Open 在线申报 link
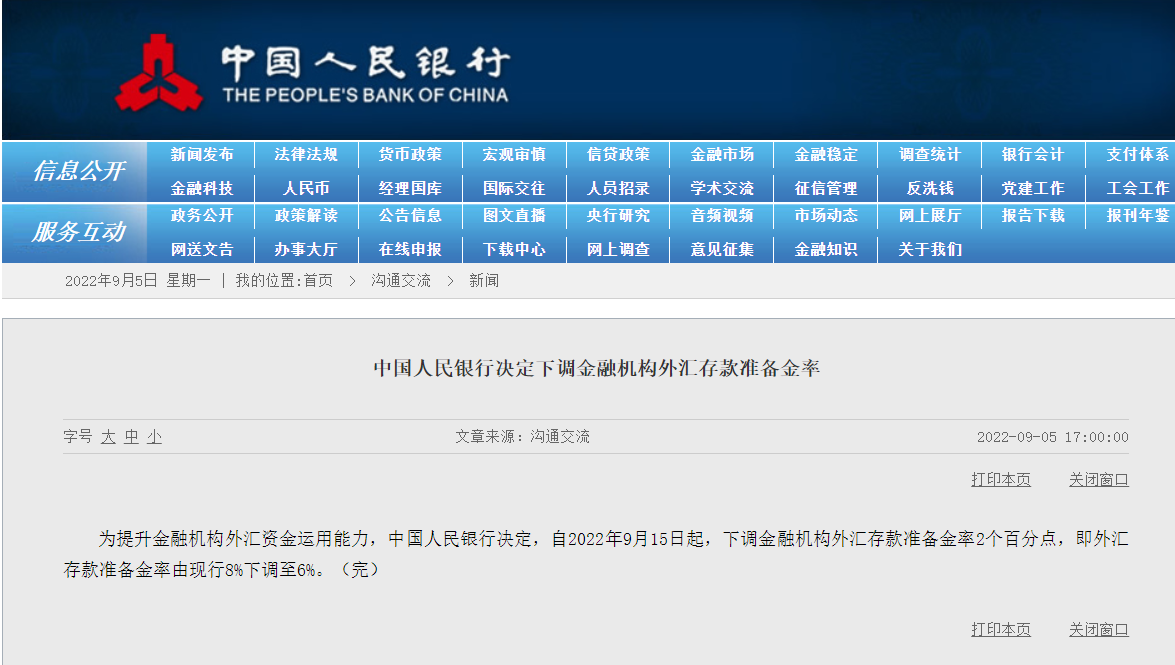The image size is (1175, 665). [410, 249]
